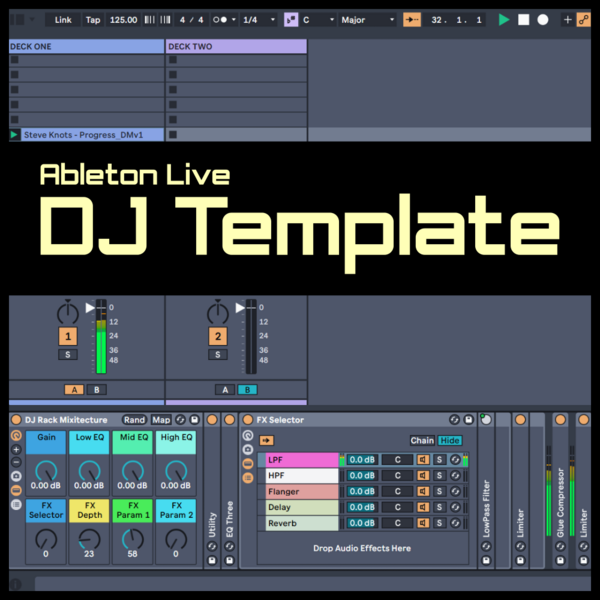Arm the round Record button

tap(543, 20)
